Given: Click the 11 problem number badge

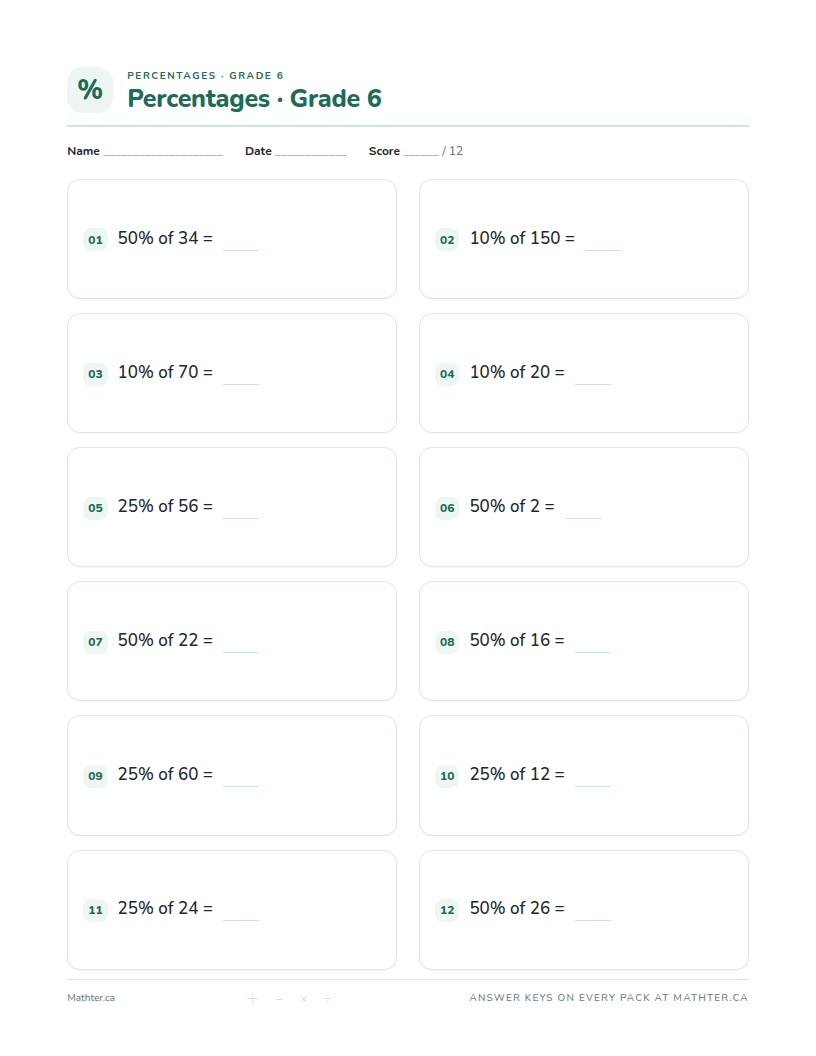Looking at the screenshot, I should 96,910.
